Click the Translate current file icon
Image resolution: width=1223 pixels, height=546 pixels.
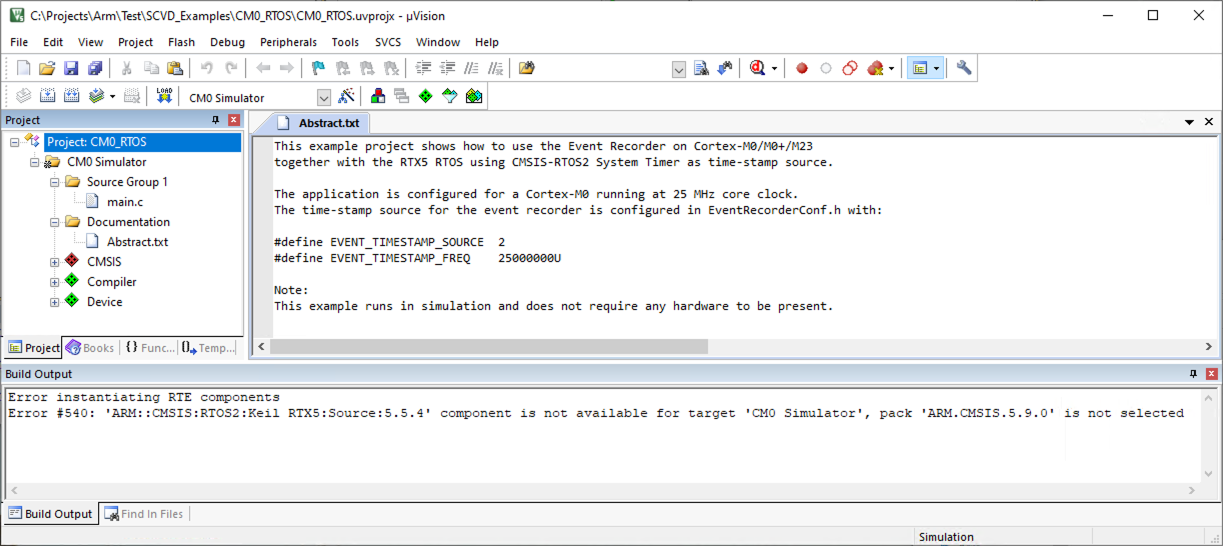tap(23, 96)
